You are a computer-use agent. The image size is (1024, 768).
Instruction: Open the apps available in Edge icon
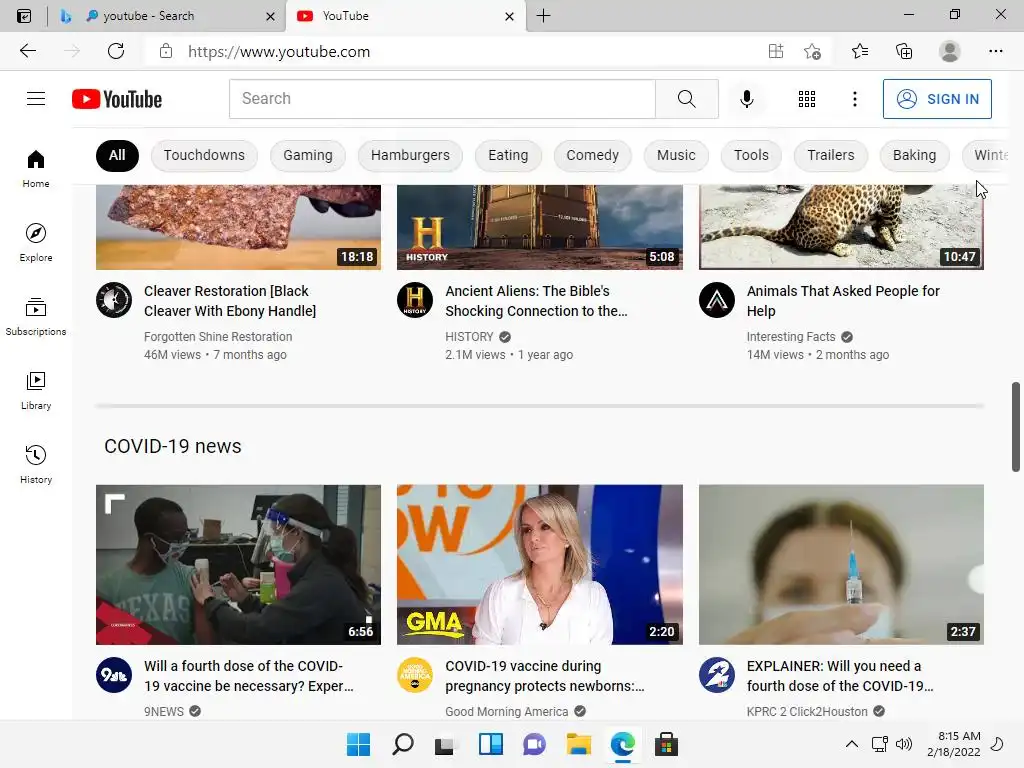[x=775, y=51]
